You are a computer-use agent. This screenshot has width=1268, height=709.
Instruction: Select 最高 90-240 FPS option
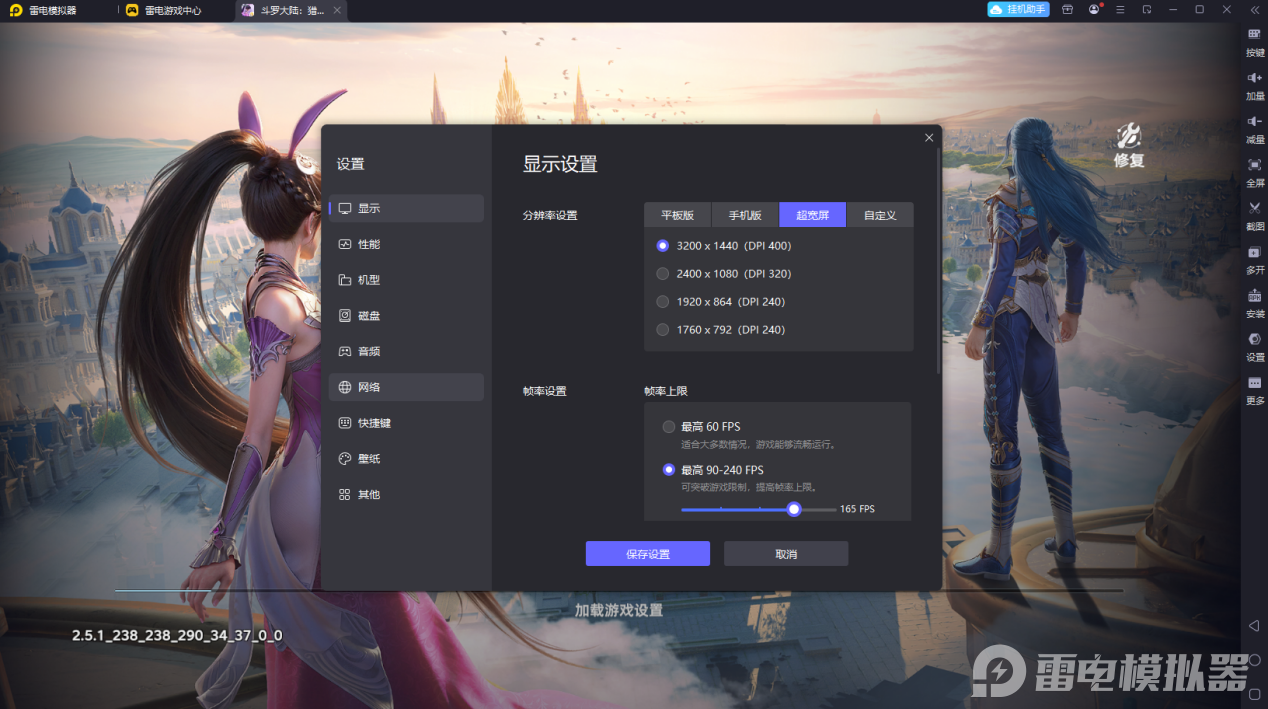[713, 470]
